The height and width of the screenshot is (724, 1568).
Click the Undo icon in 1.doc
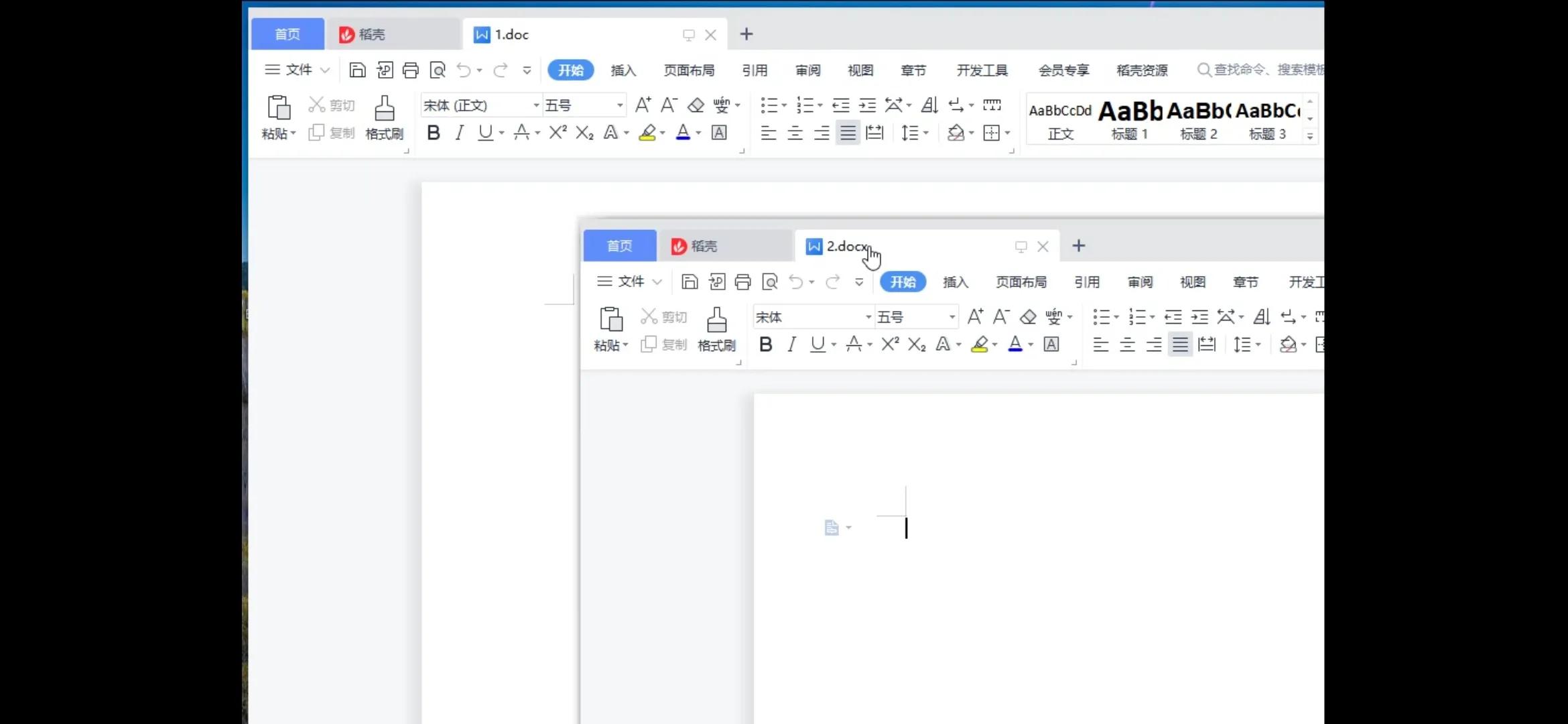pos(465,70)
